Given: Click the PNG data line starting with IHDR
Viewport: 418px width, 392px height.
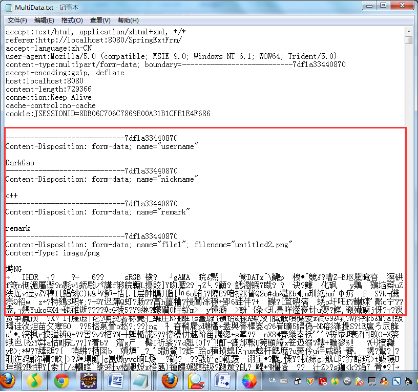Looking at the screenshot, I should coord(205,277).
